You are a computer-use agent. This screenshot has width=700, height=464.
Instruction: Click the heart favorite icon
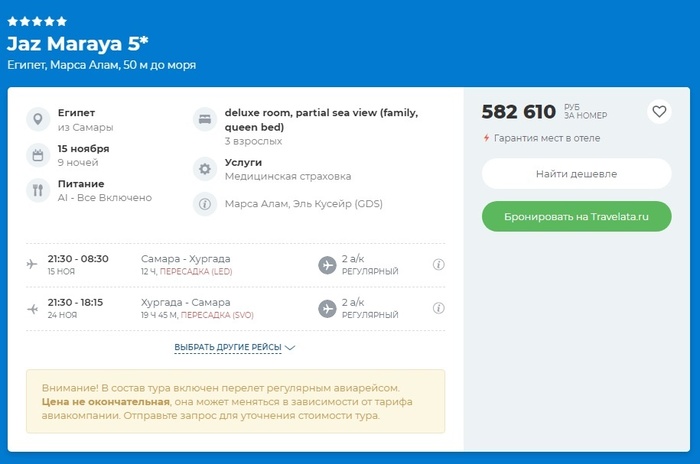(x=658, y=112)
